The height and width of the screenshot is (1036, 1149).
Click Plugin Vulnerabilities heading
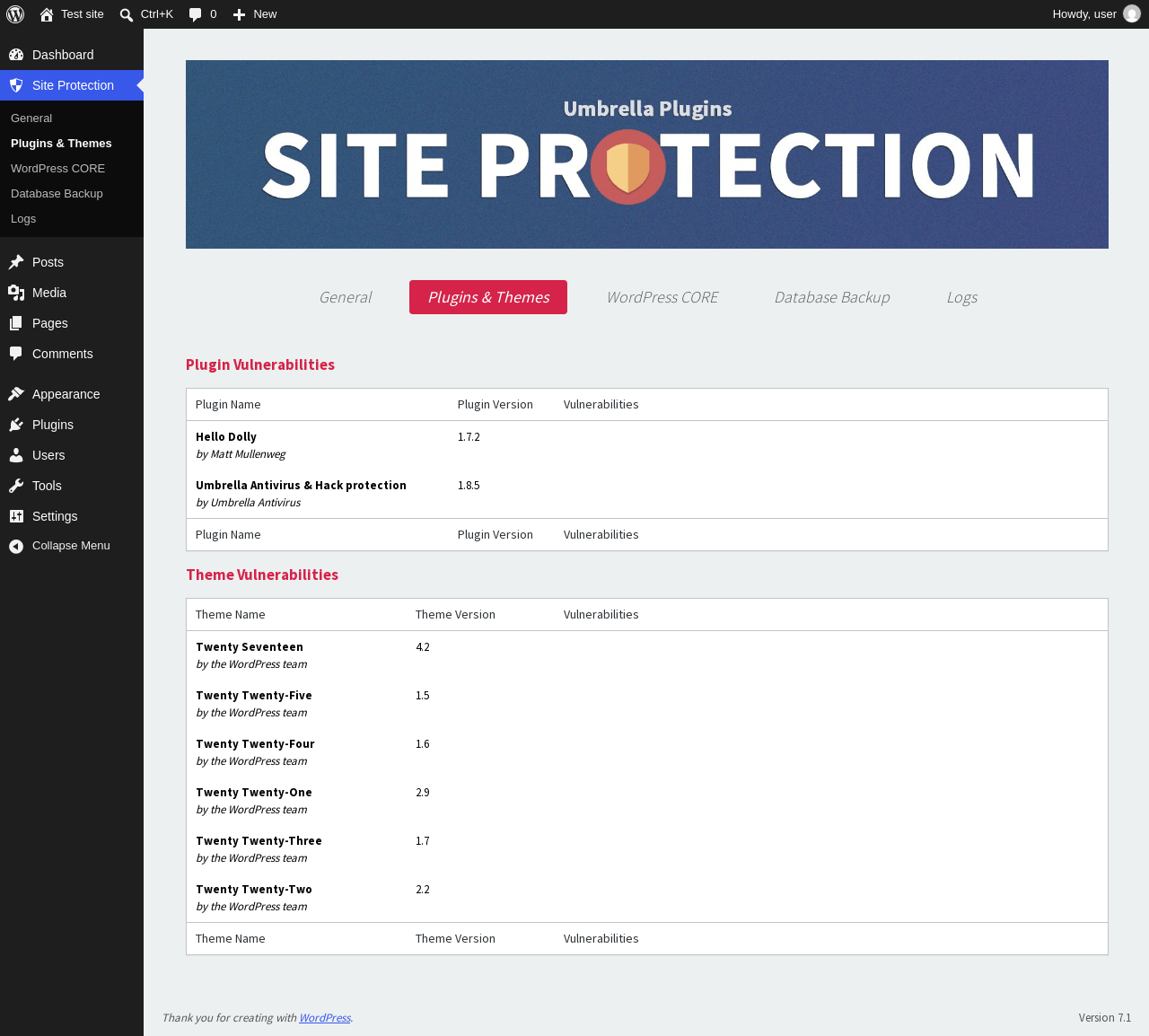pyautogui.click(x=260, y=364)
